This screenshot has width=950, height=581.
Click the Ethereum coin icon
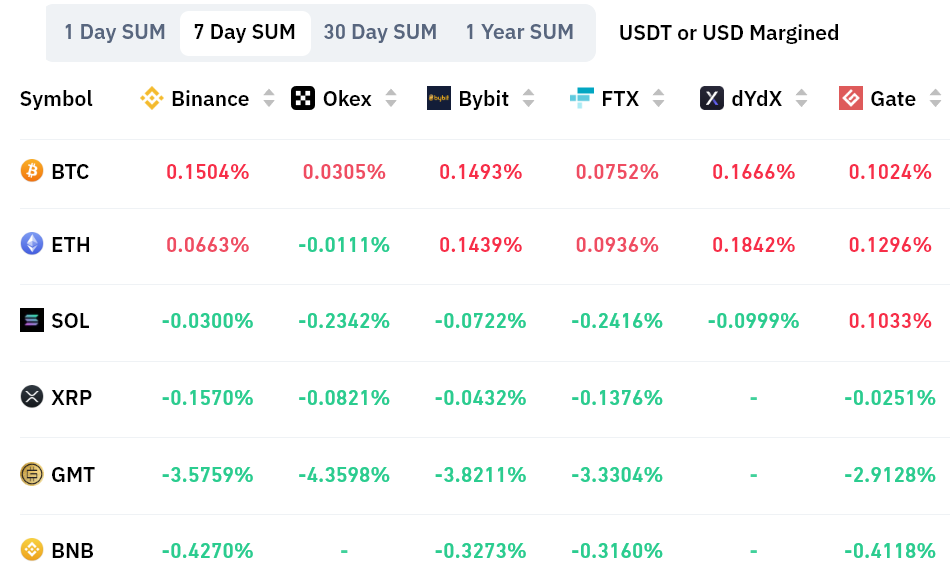pyautogui.click(x=32, y=244)
